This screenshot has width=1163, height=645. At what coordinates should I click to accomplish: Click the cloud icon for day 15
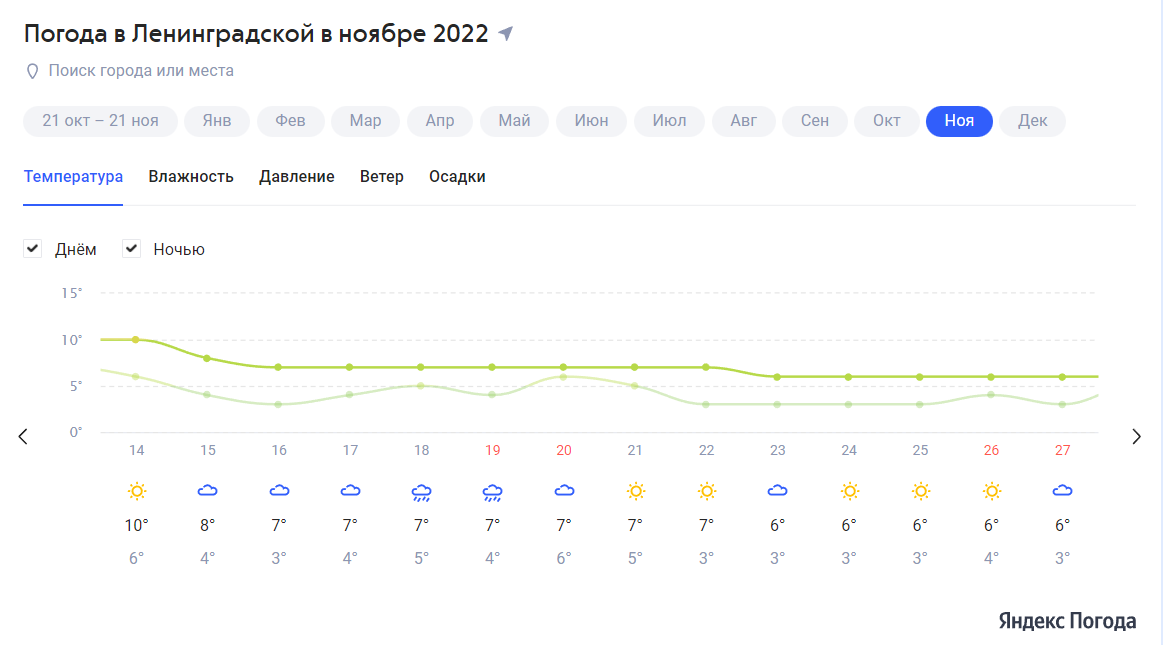pyautogui.click(x=208, y=491)
